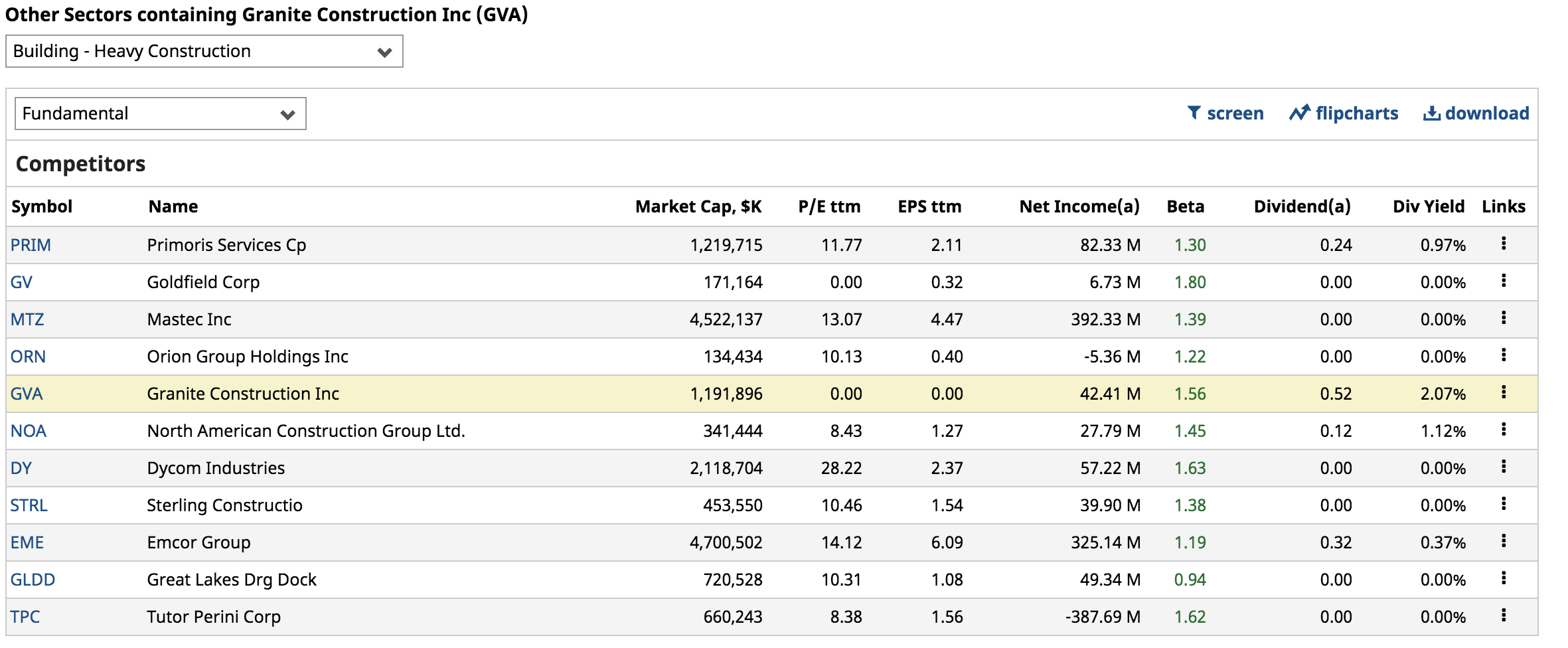The height and width of the screenshot is (648, 1568).
Task: Open flipcharts for competitors
Action: coord(1344,114)
